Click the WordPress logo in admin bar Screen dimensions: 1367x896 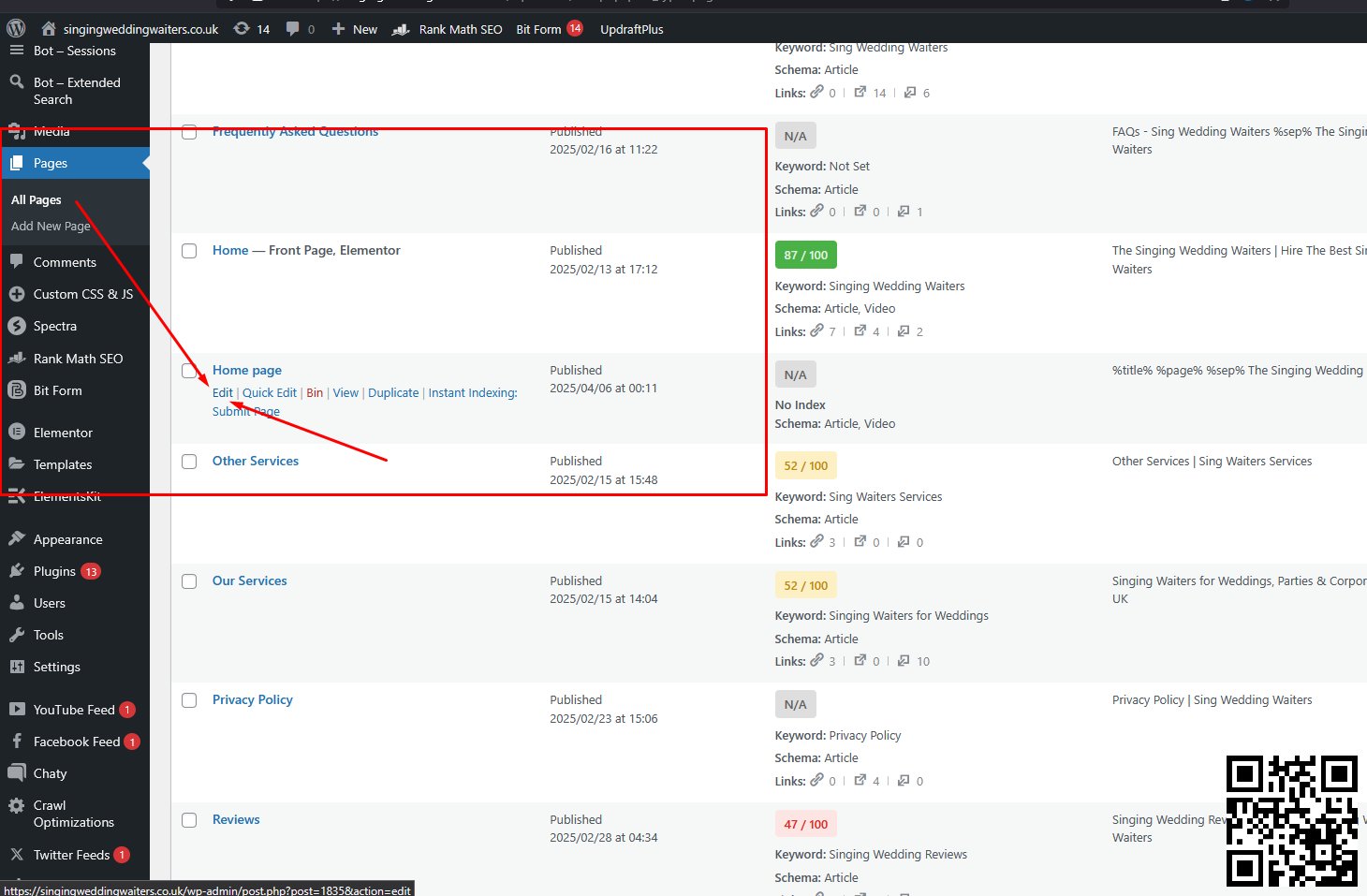pos(16,29)
